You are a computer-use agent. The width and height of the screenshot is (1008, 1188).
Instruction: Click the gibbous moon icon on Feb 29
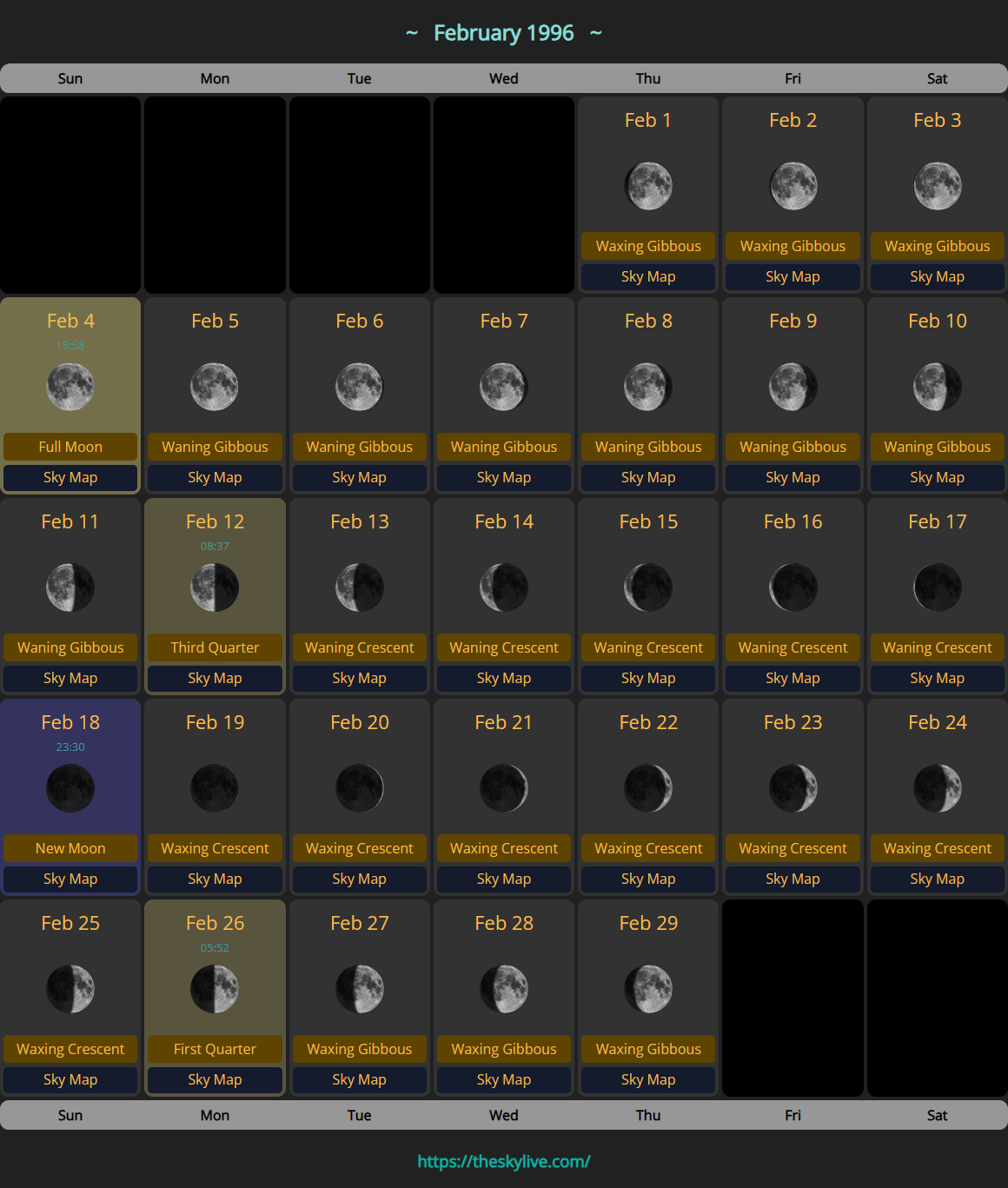click(x=648, y=989)
